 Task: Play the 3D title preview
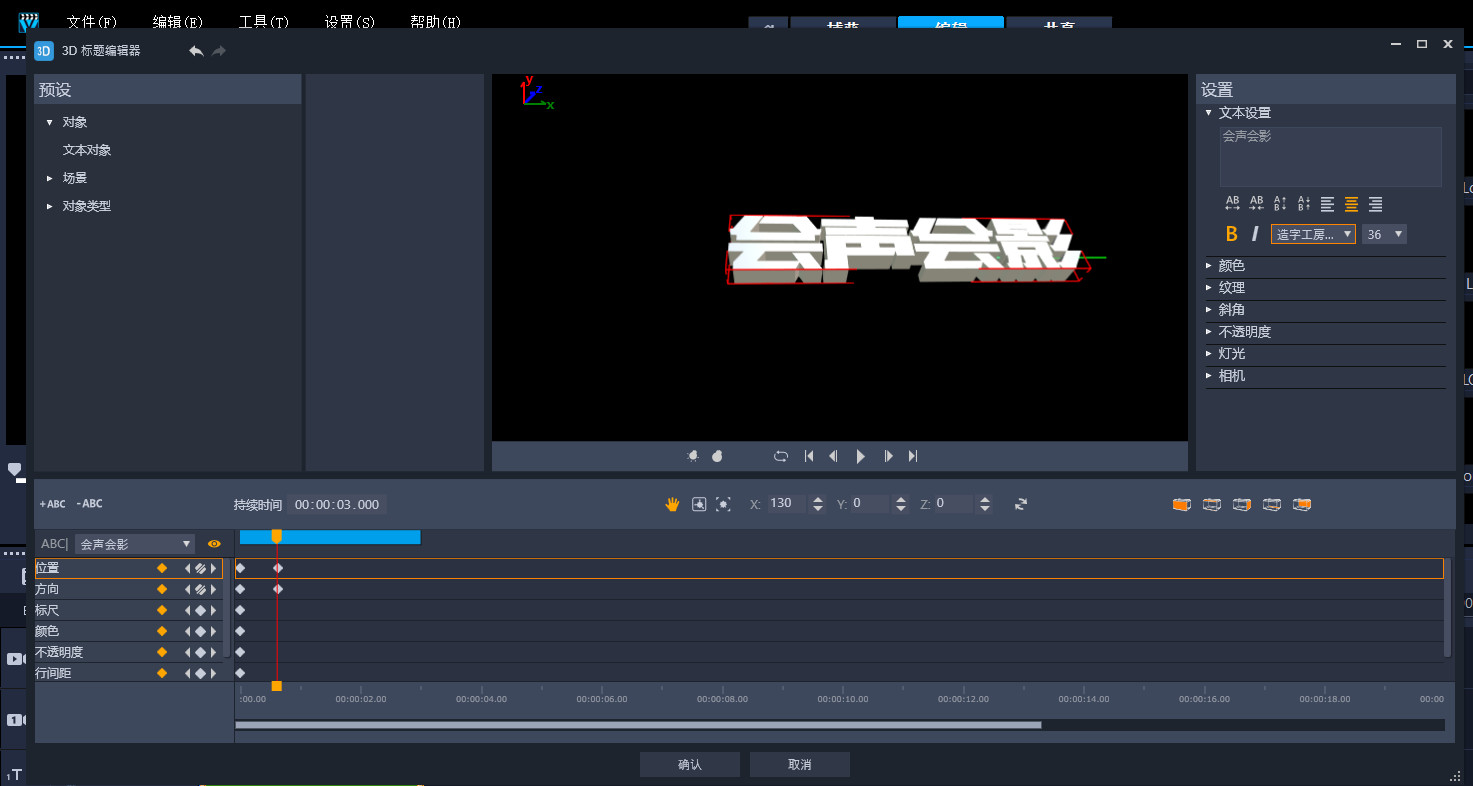(x=861, y=456)
